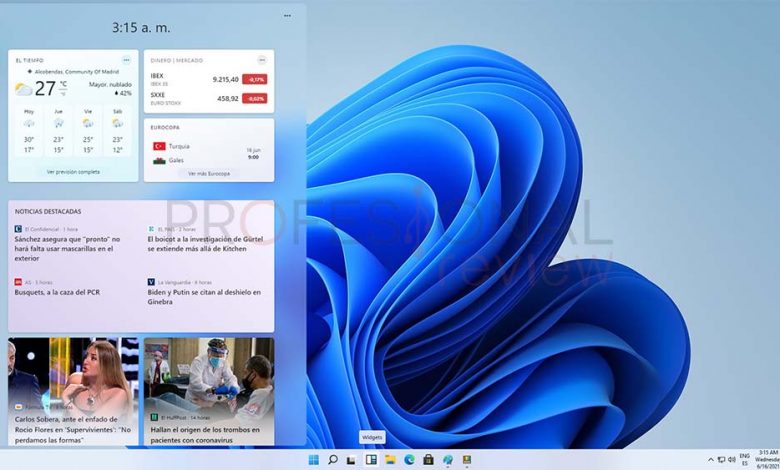Launch Microsoft Edge from the taskbar
The width and height of the screenshot is (780, 470).
click(409, 460)
